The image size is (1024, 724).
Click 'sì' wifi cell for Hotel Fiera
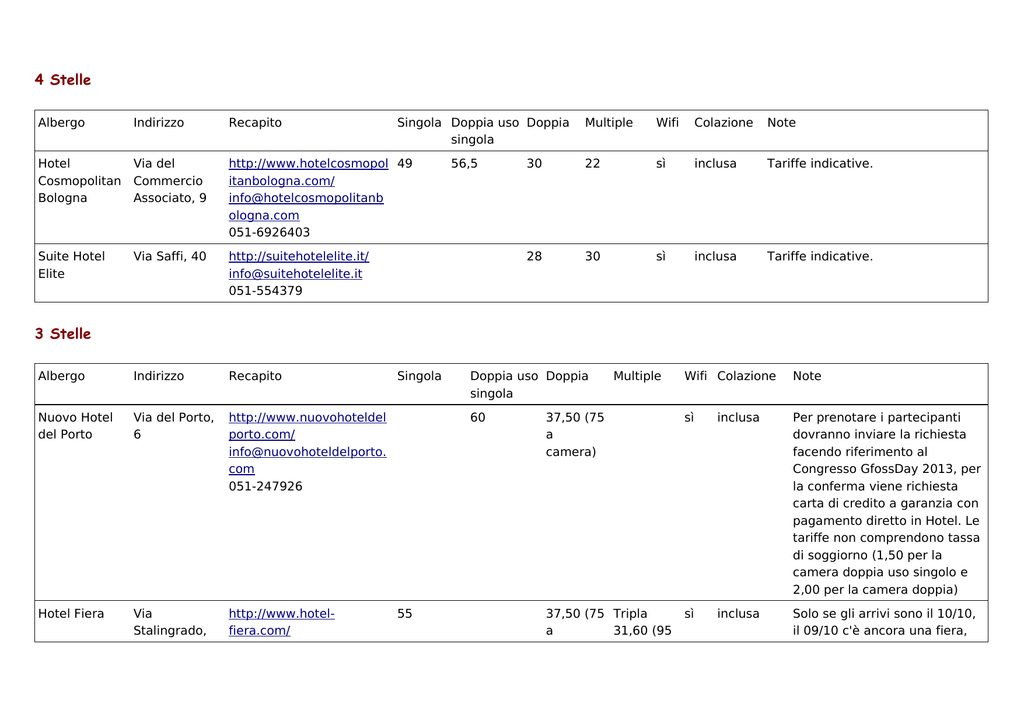click(x=689, y=614)
